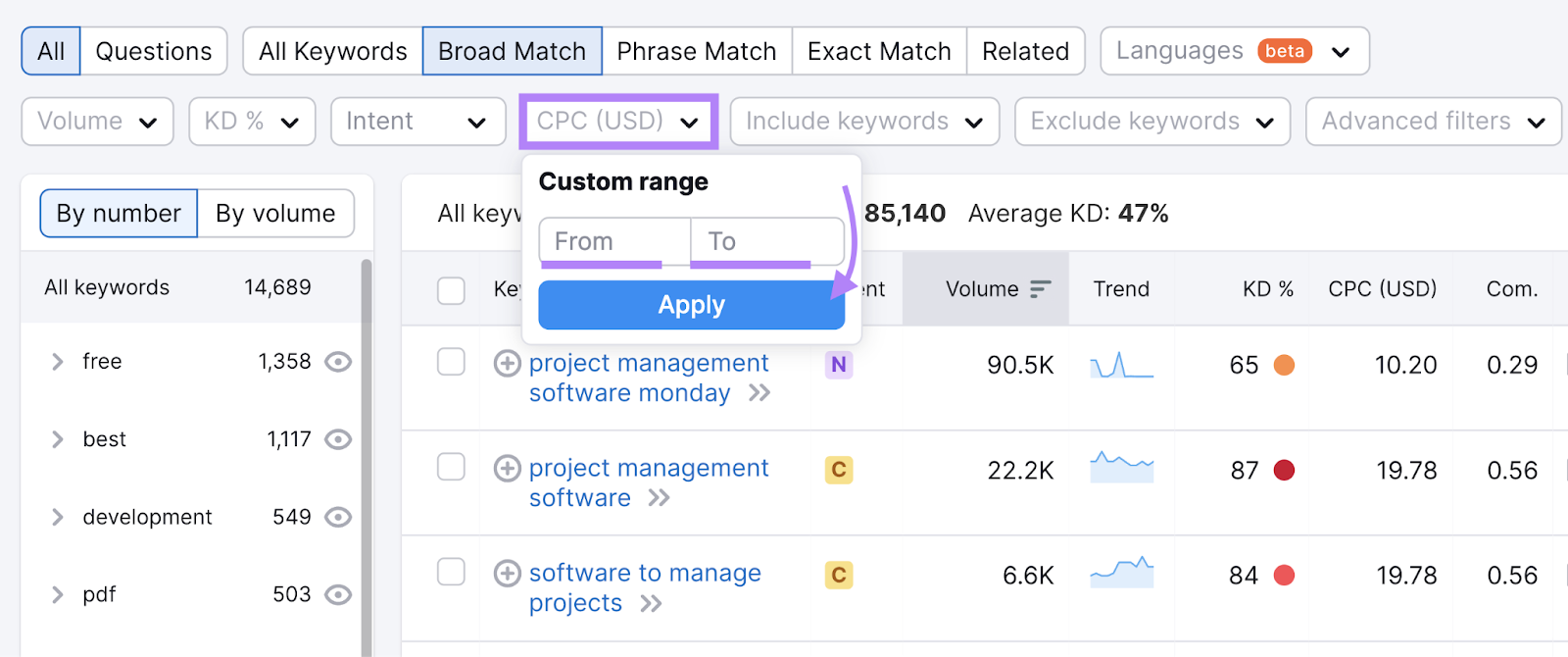
Task: Click double-arrow icon after "software to manage projects"
Action: [651, 603]
